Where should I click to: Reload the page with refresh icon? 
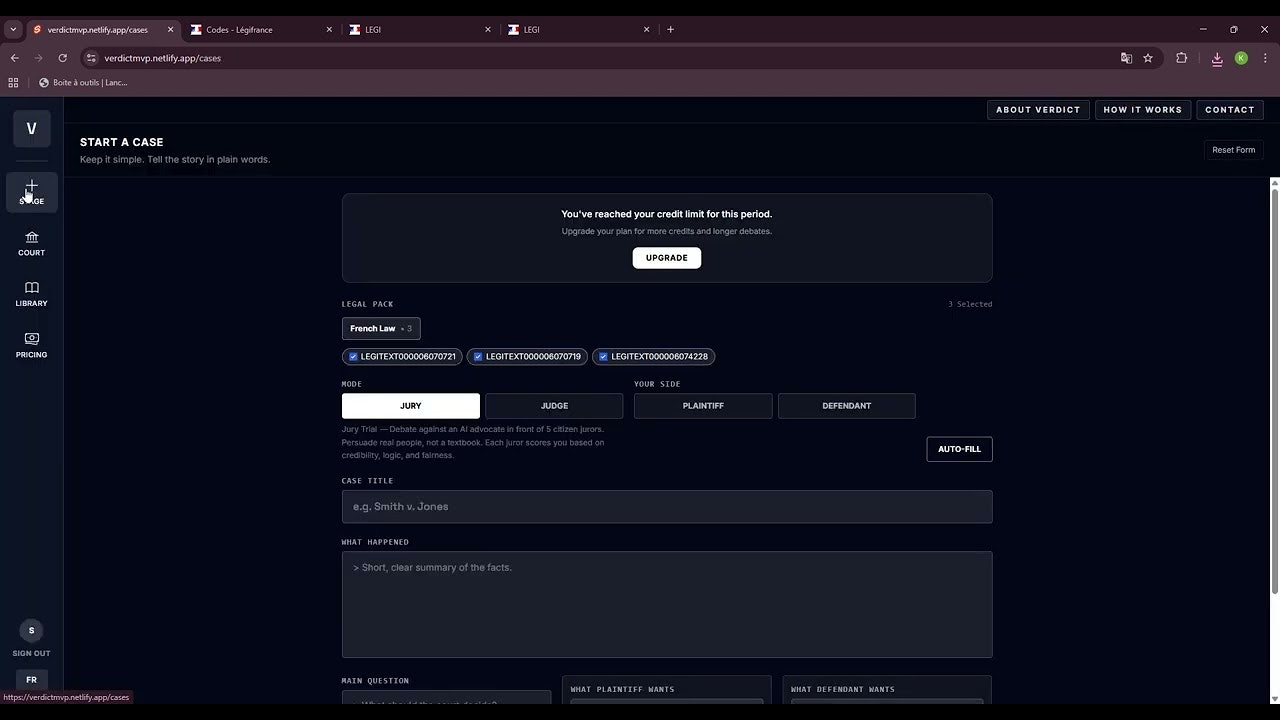click(x=62, y=58)
